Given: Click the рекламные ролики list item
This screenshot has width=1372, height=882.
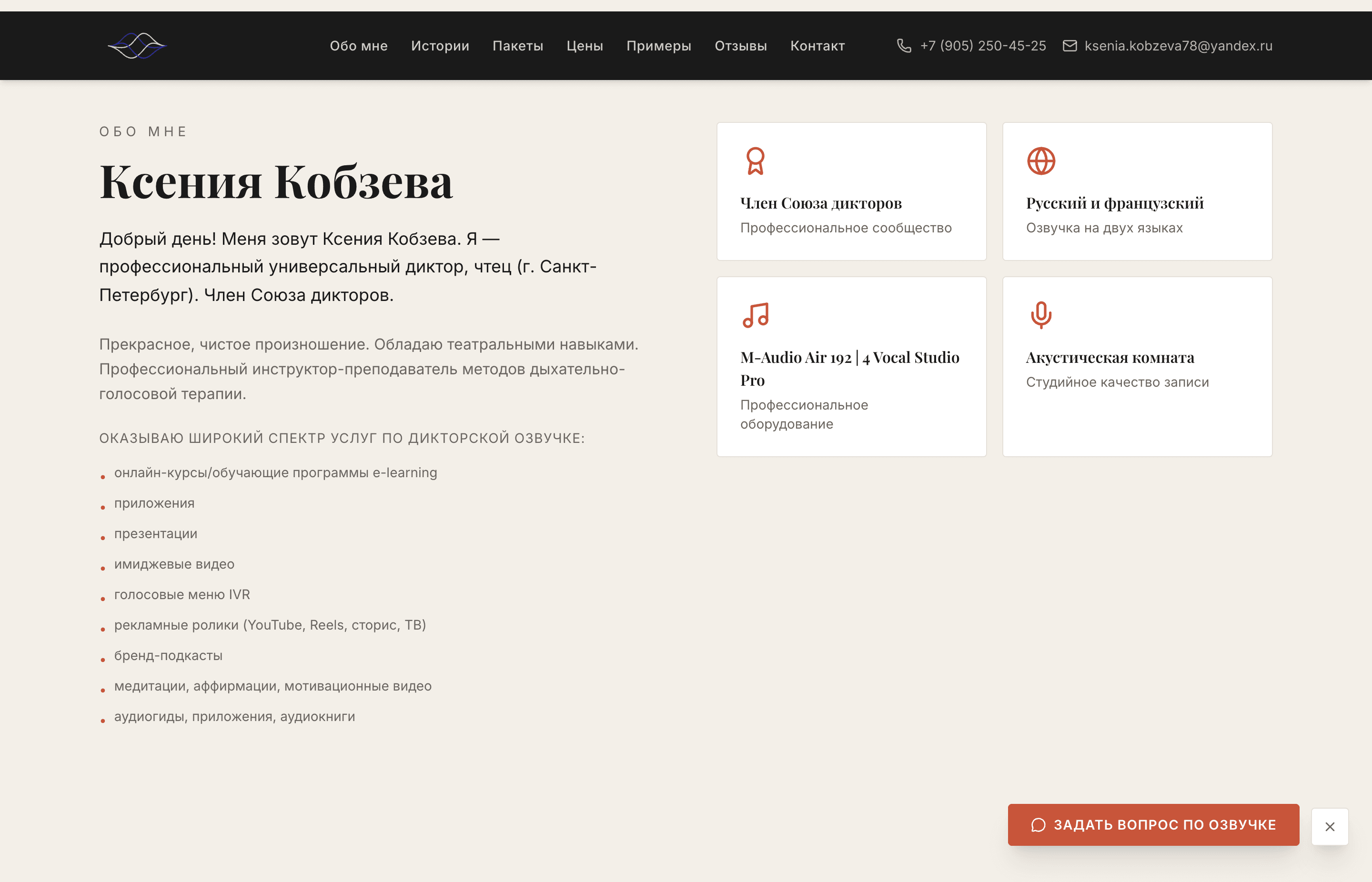Looking at the screenshot, I should tap(270, 625).
